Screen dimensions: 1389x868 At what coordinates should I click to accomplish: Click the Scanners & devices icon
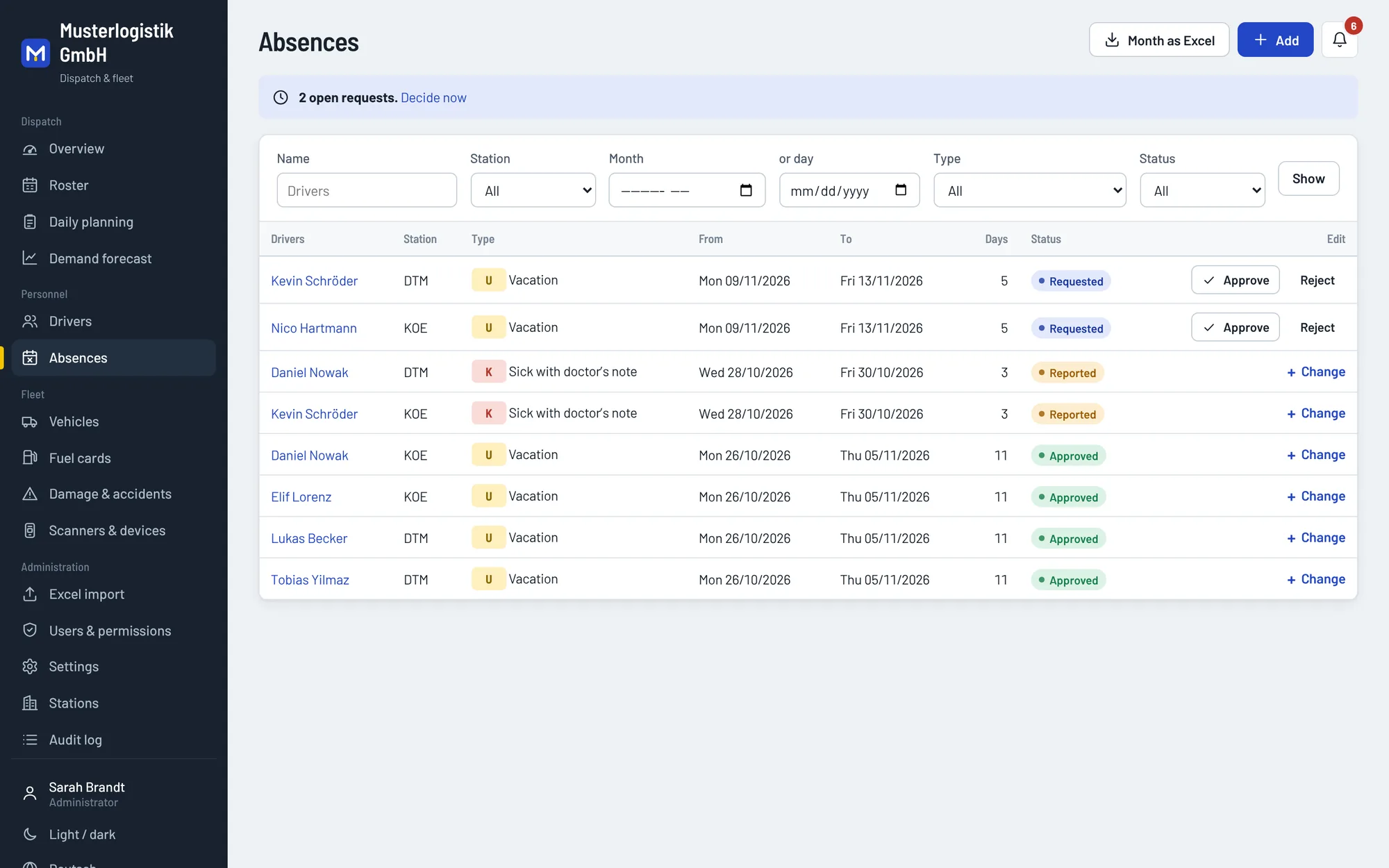tap(30, 531)
